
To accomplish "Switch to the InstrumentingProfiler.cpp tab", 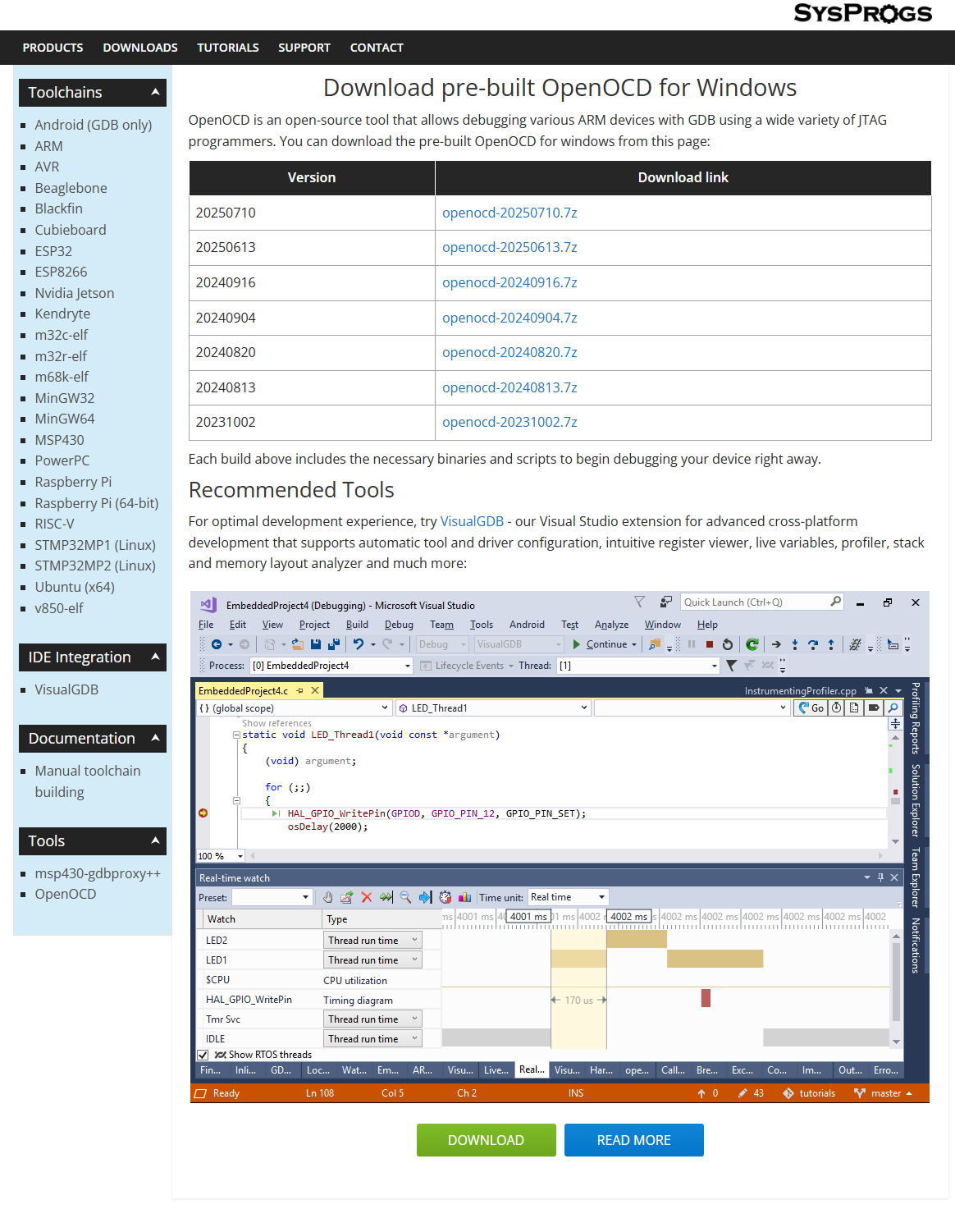I will coord(800,691).
